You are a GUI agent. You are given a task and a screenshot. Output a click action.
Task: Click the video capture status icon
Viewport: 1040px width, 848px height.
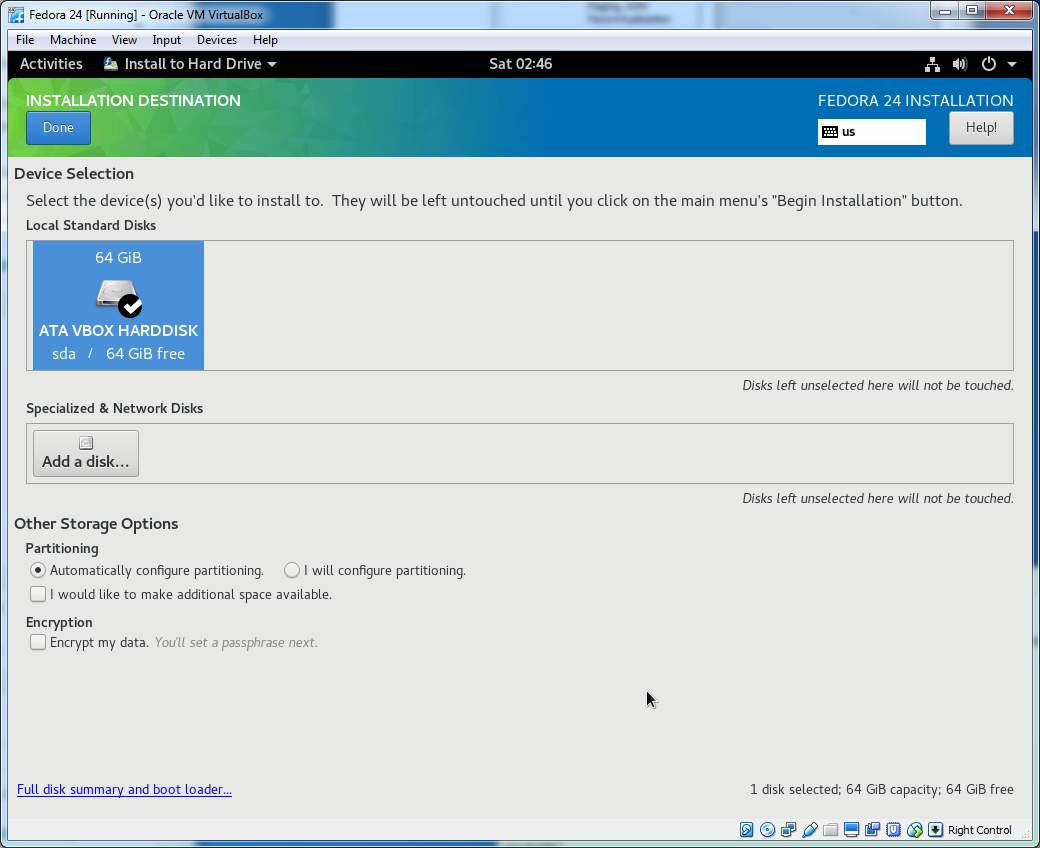tap(872, 829)
